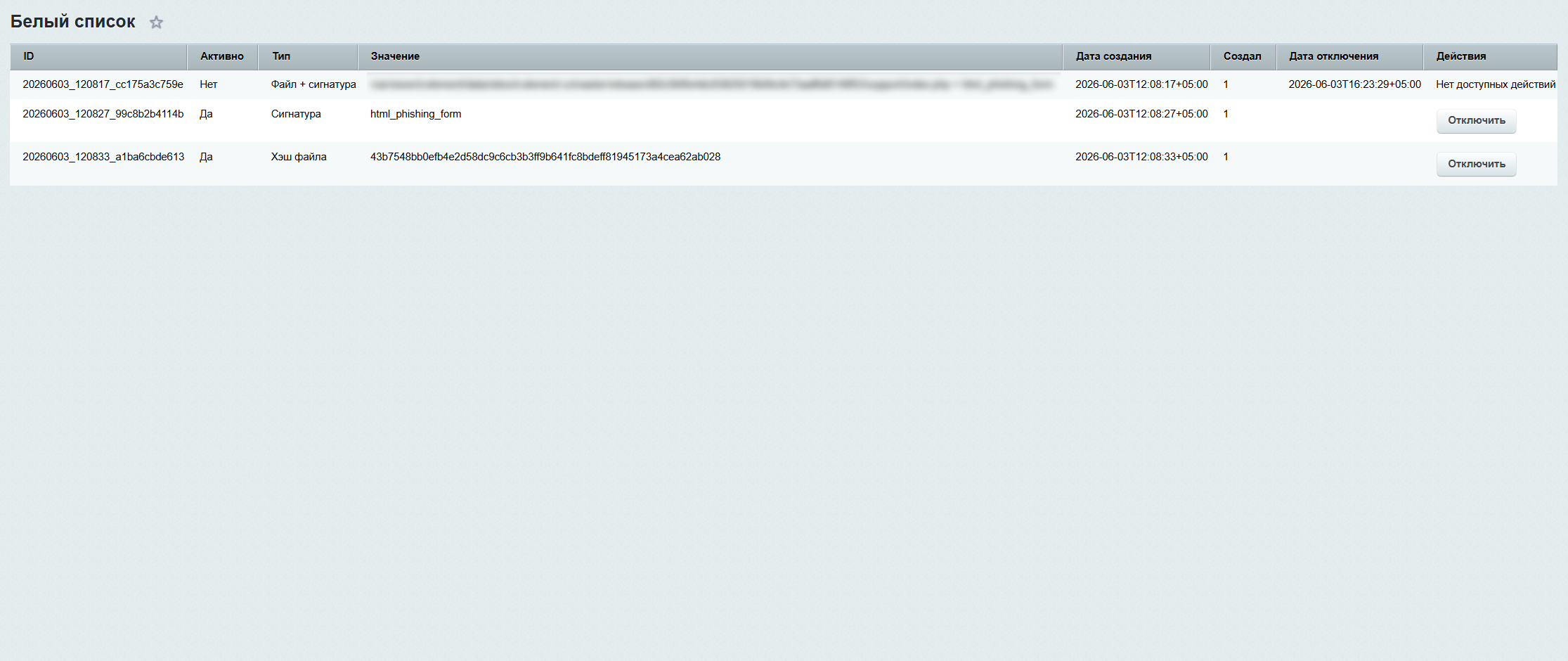Disable the html_phishing_form signature entry
Screen dimensions: 1568x661
pos(1476,121)
